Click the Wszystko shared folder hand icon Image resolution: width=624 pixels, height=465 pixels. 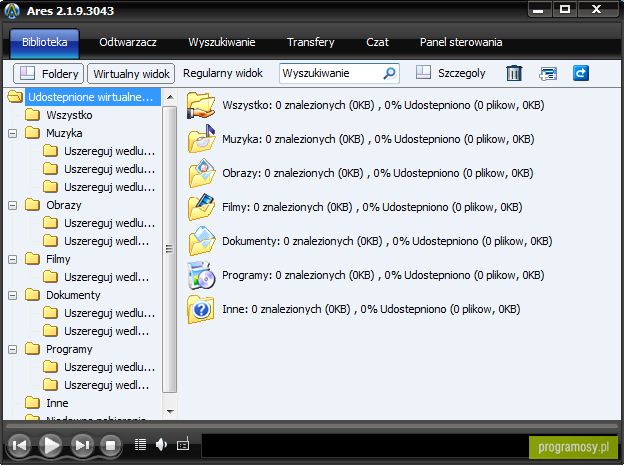(201, 105)
